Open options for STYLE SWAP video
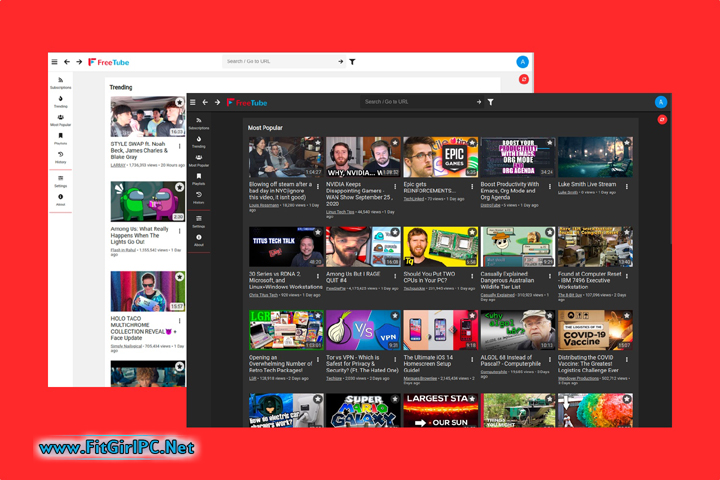 pyautogui.click(x=180, y=146)
